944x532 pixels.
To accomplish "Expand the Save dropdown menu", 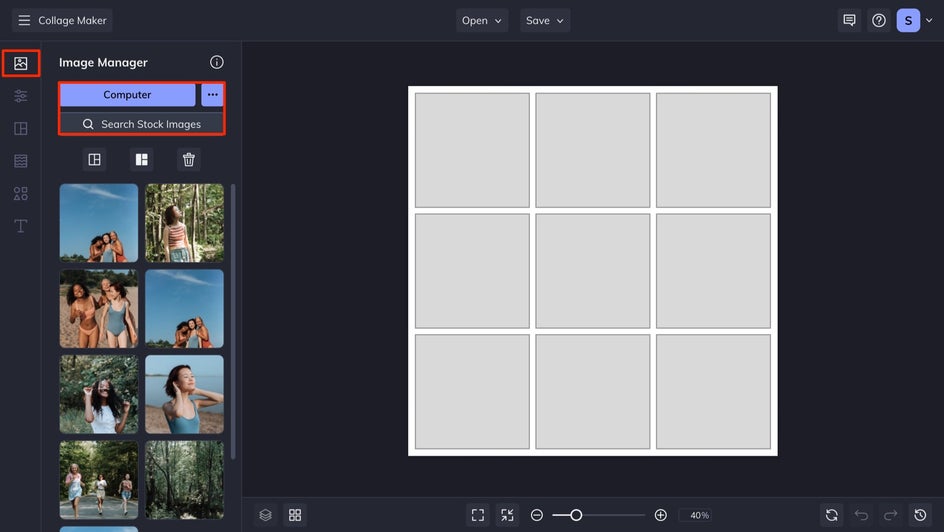I will click(x=545, y=20).
